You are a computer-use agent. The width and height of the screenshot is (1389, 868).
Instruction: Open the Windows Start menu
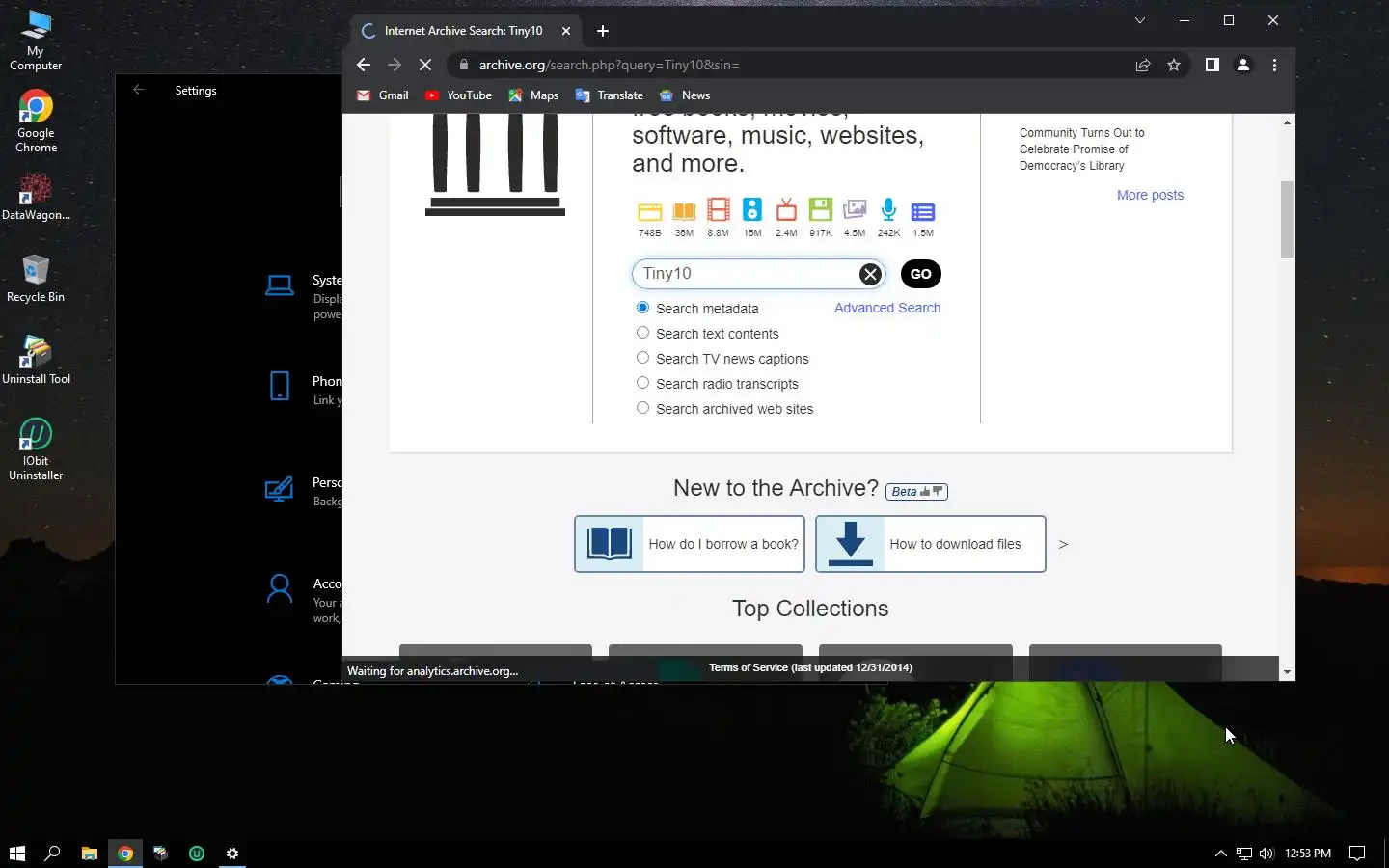click(16, 853)
